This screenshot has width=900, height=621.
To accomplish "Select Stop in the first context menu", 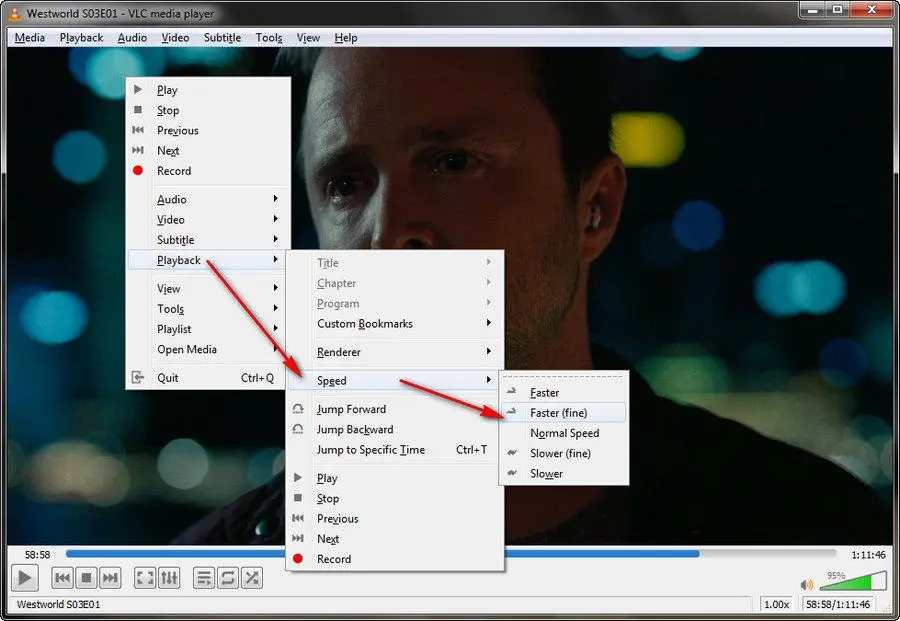I will coord(208,110).
